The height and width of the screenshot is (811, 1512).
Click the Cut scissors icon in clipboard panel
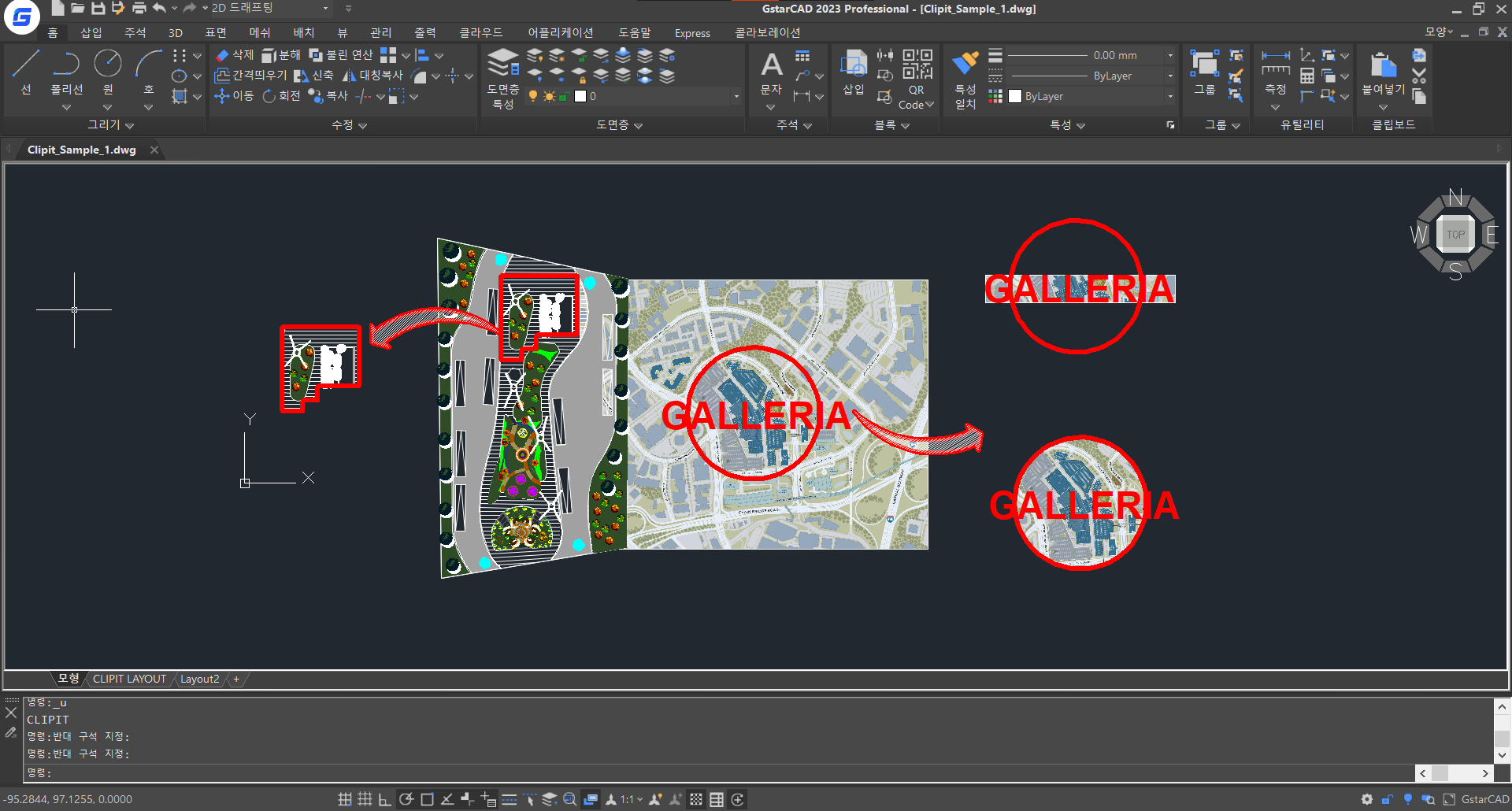click(1419, 76)
